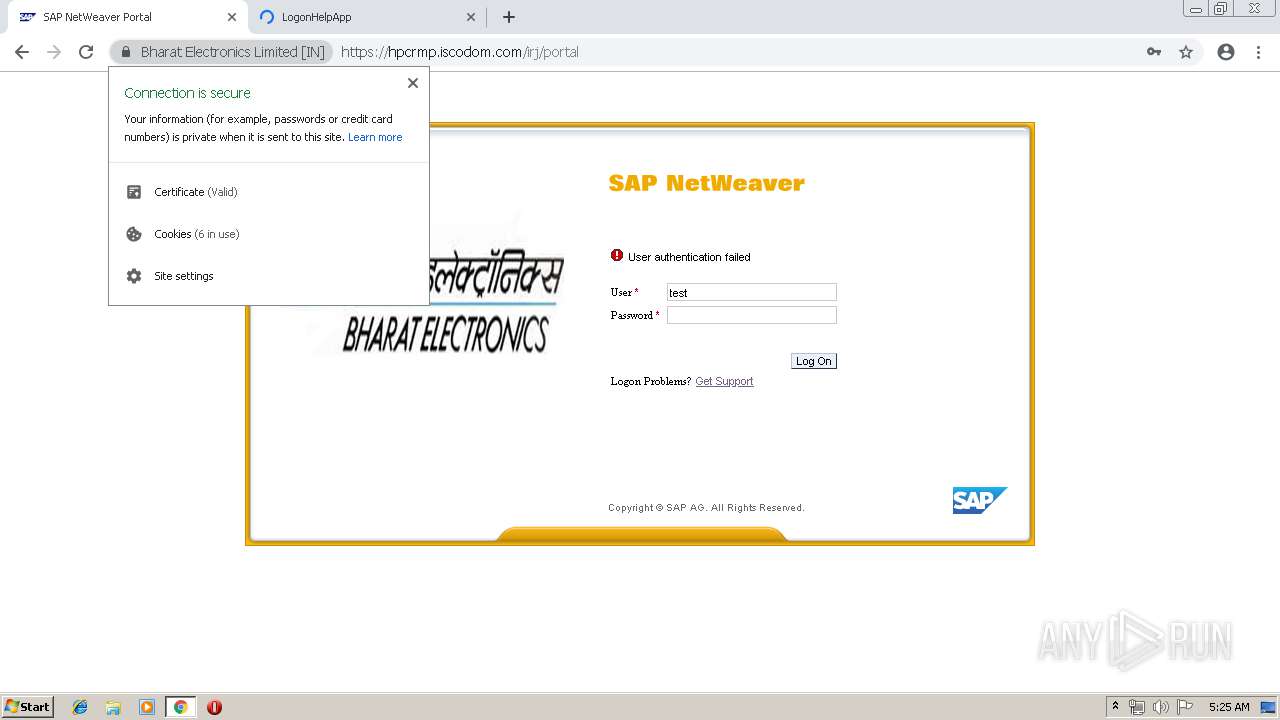Click the address bar URL
The width and height of the screenshot is (1280, 720).
(x=460, y=52)
